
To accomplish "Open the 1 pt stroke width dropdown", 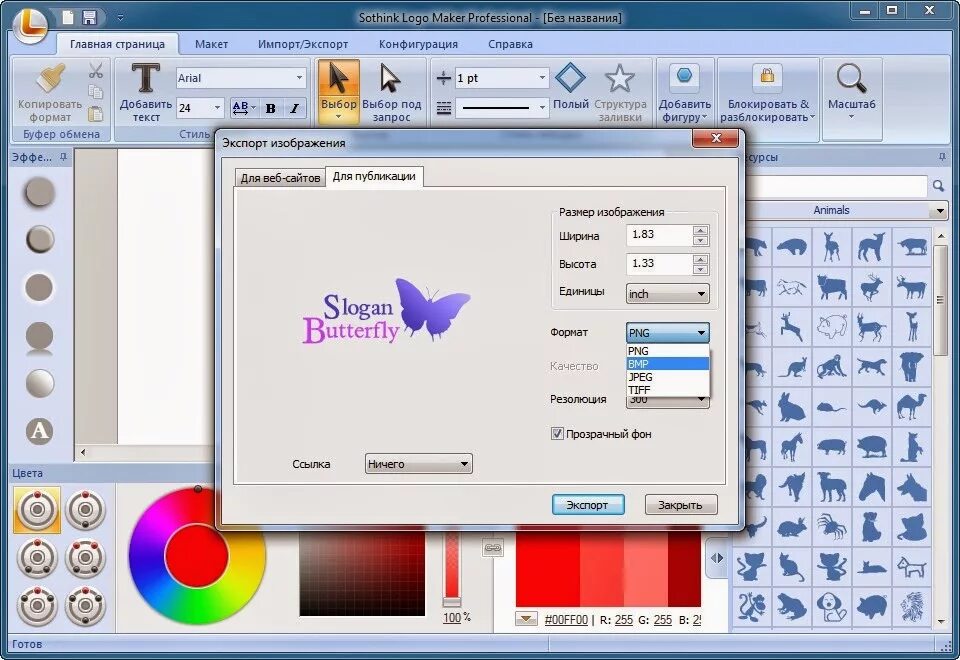I will (x=542, y=78).
